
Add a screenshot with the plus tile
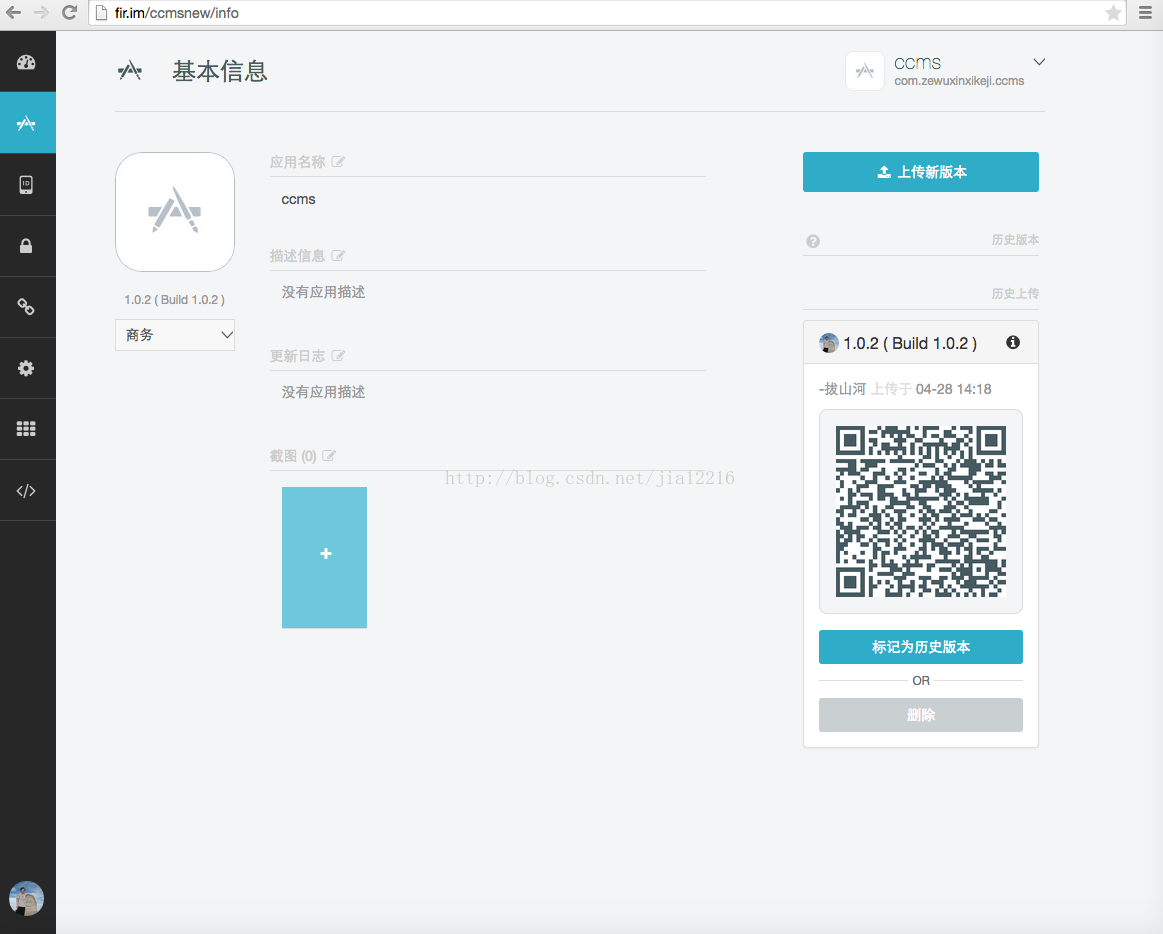point(324,557)
